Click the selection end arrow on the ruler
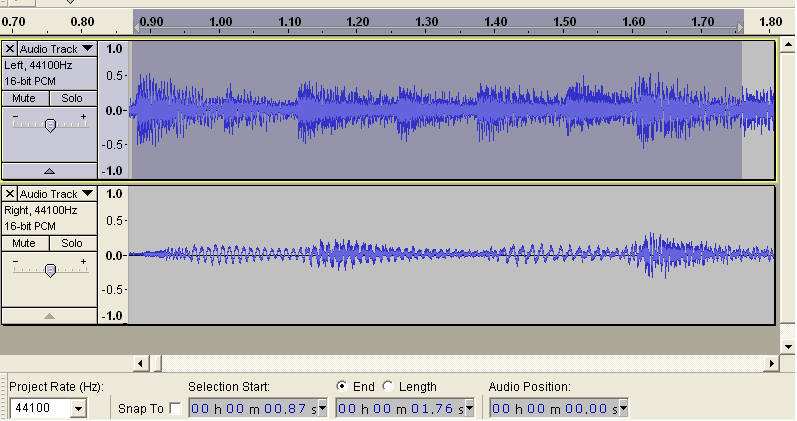 [740, 28]
